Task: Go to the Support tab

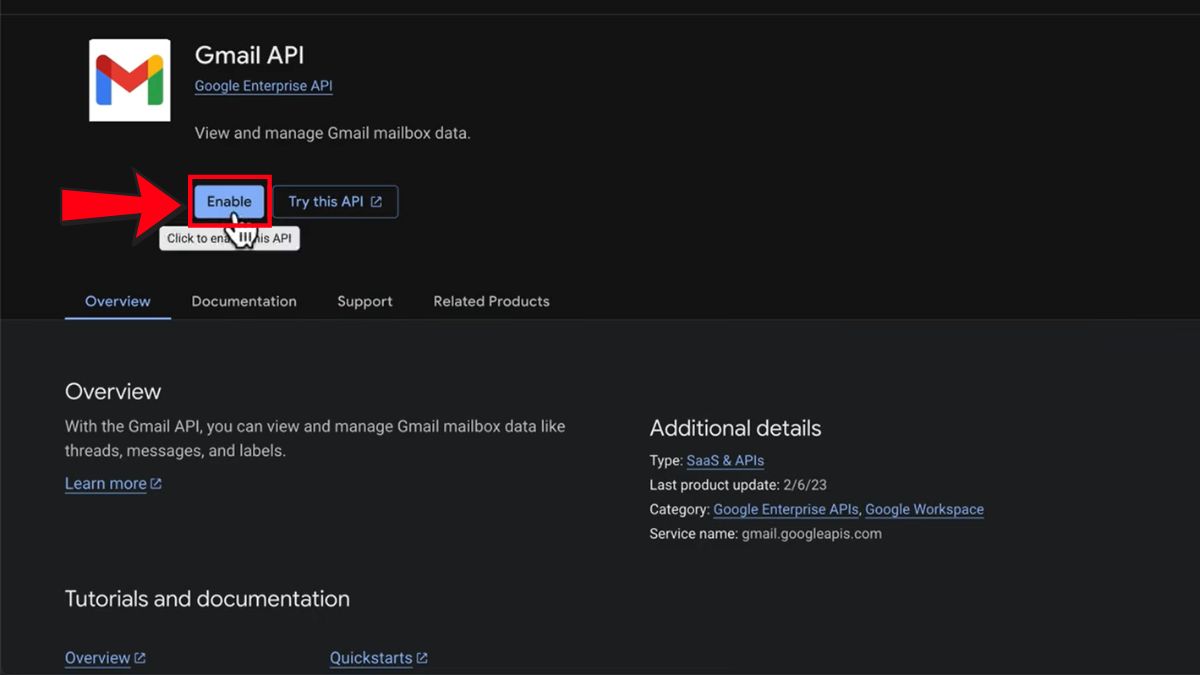Action: pos(364,301)
